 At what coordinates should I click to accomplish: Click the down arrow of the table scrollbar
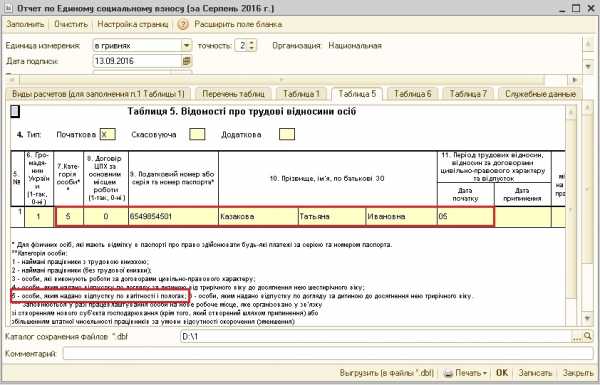click(x=588, y=318)
